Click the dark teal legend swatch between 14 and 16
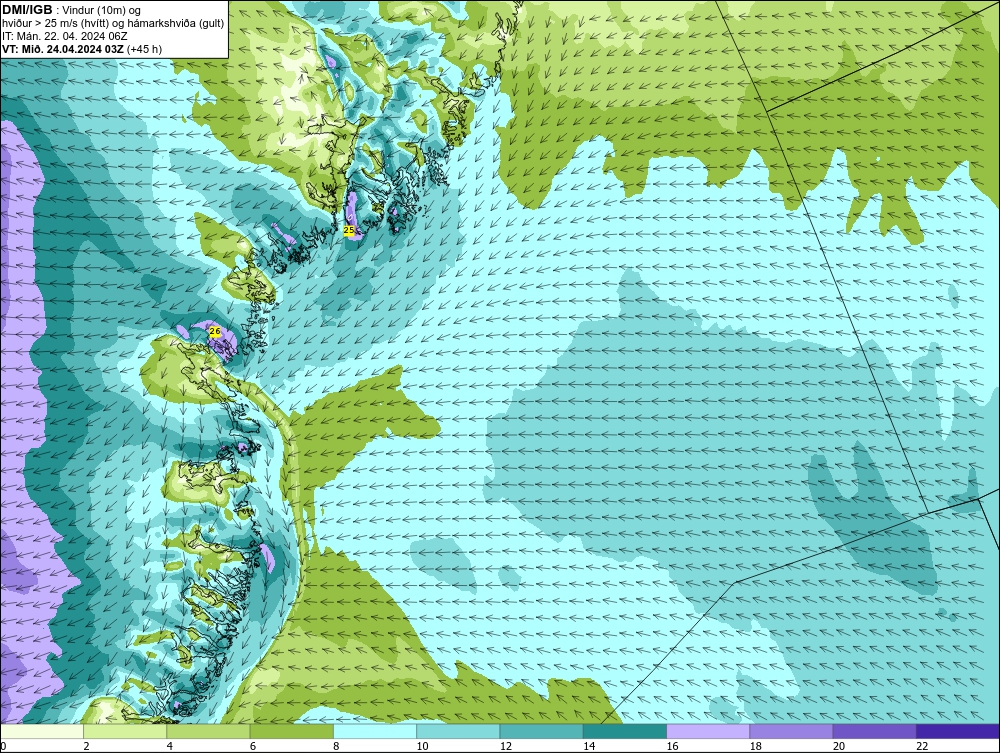1000x753 pixels. [624, 731]
